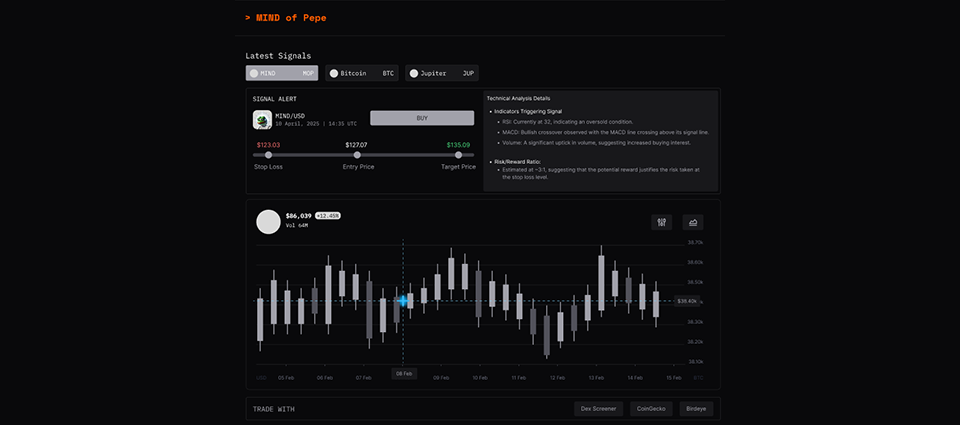This screenshot has width=960, height=425.
Task: Click the $38.40k price label on axis
Action: coord(686,301)
